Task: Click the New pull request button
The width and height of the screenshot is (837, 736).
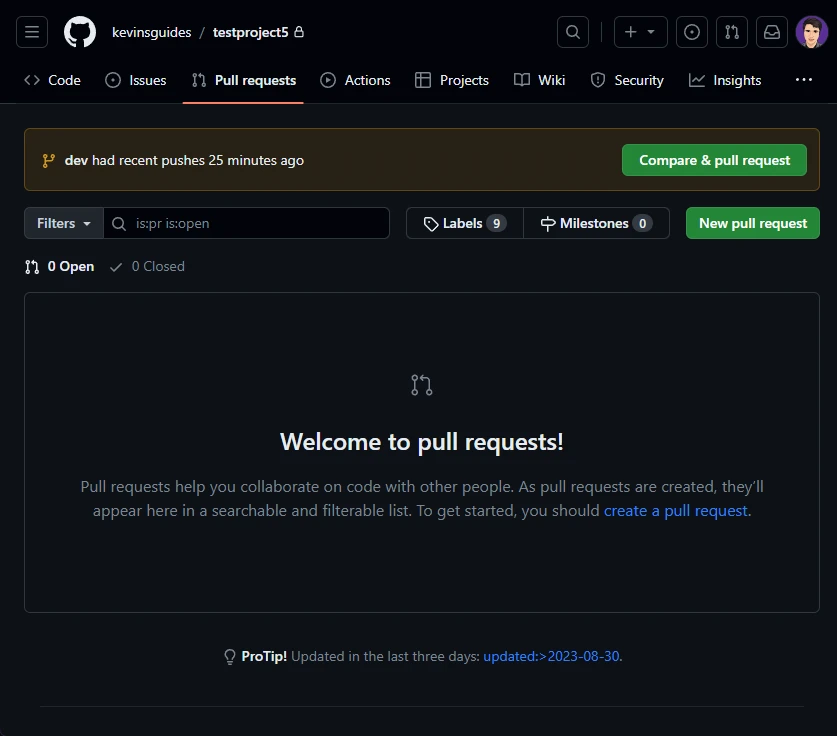Action: click(753, 223)
